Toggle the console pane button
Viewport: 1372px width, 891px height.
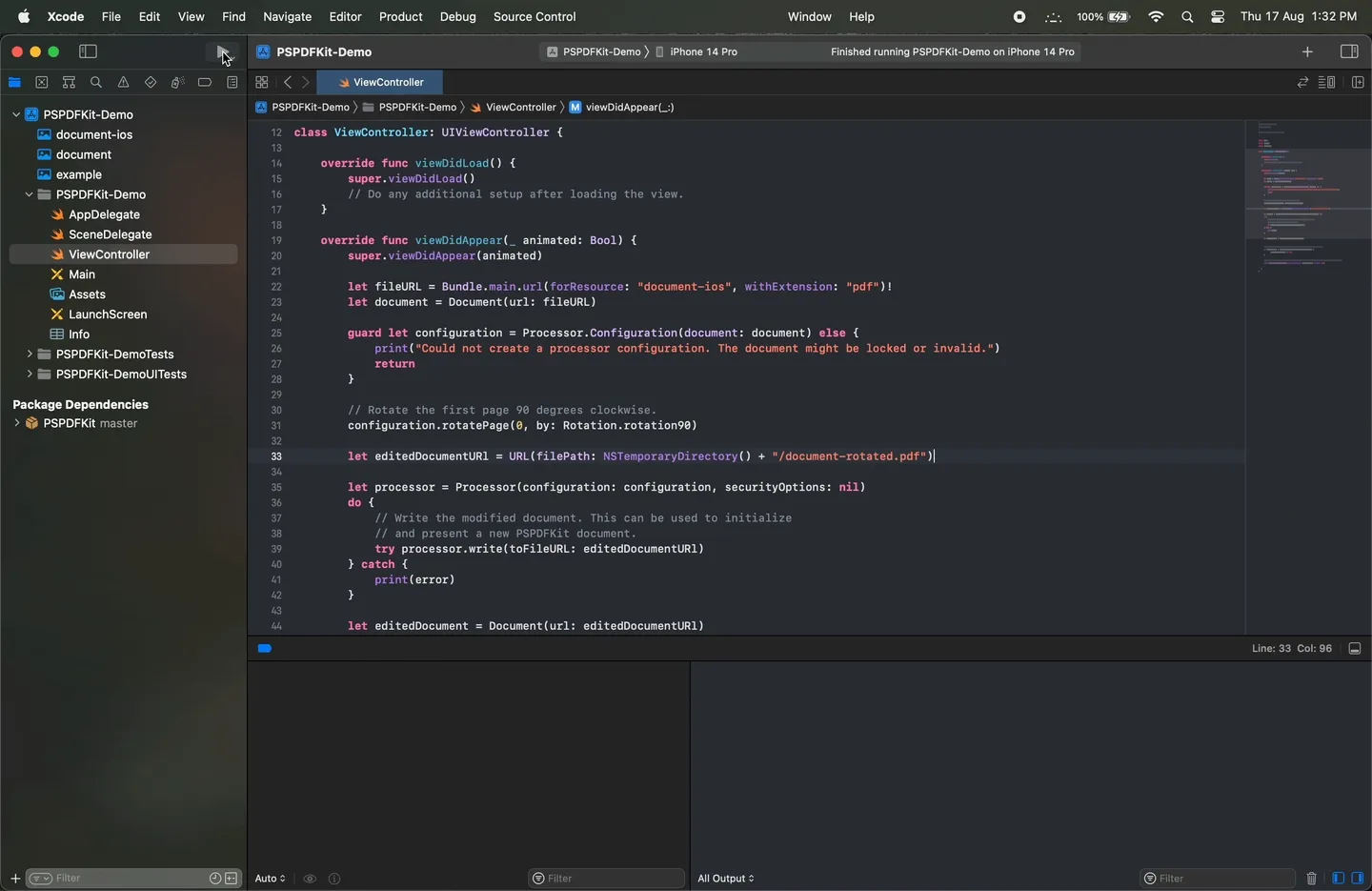pos(1358,879)
